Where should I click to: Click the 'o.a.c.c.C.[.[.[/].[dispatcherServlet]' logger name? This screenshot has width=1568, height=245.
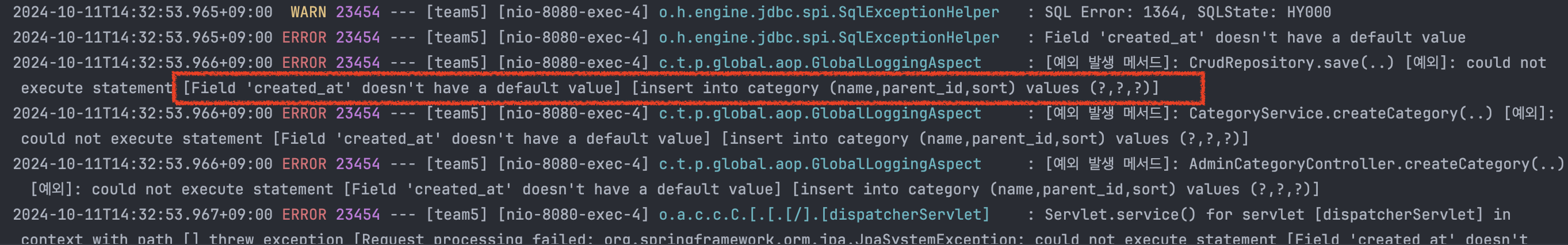point(824,215)
